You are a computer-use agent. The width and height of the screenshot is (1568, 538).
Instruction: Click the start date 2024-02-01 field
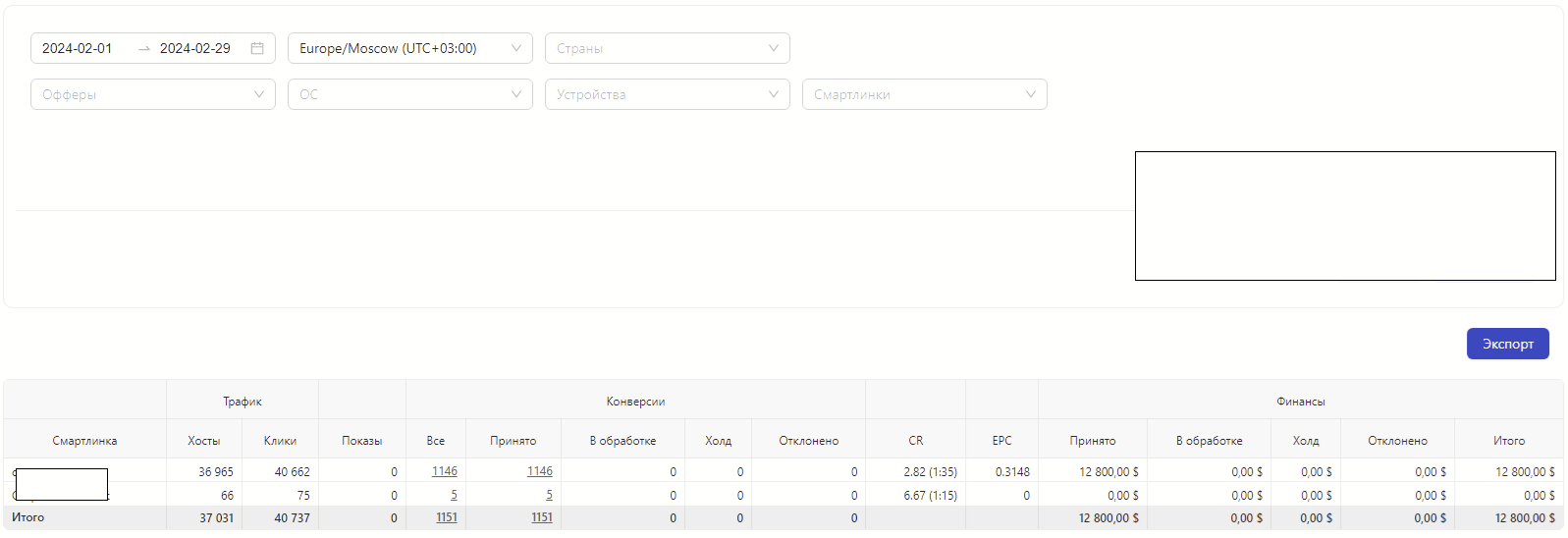[x=78, y=48]
